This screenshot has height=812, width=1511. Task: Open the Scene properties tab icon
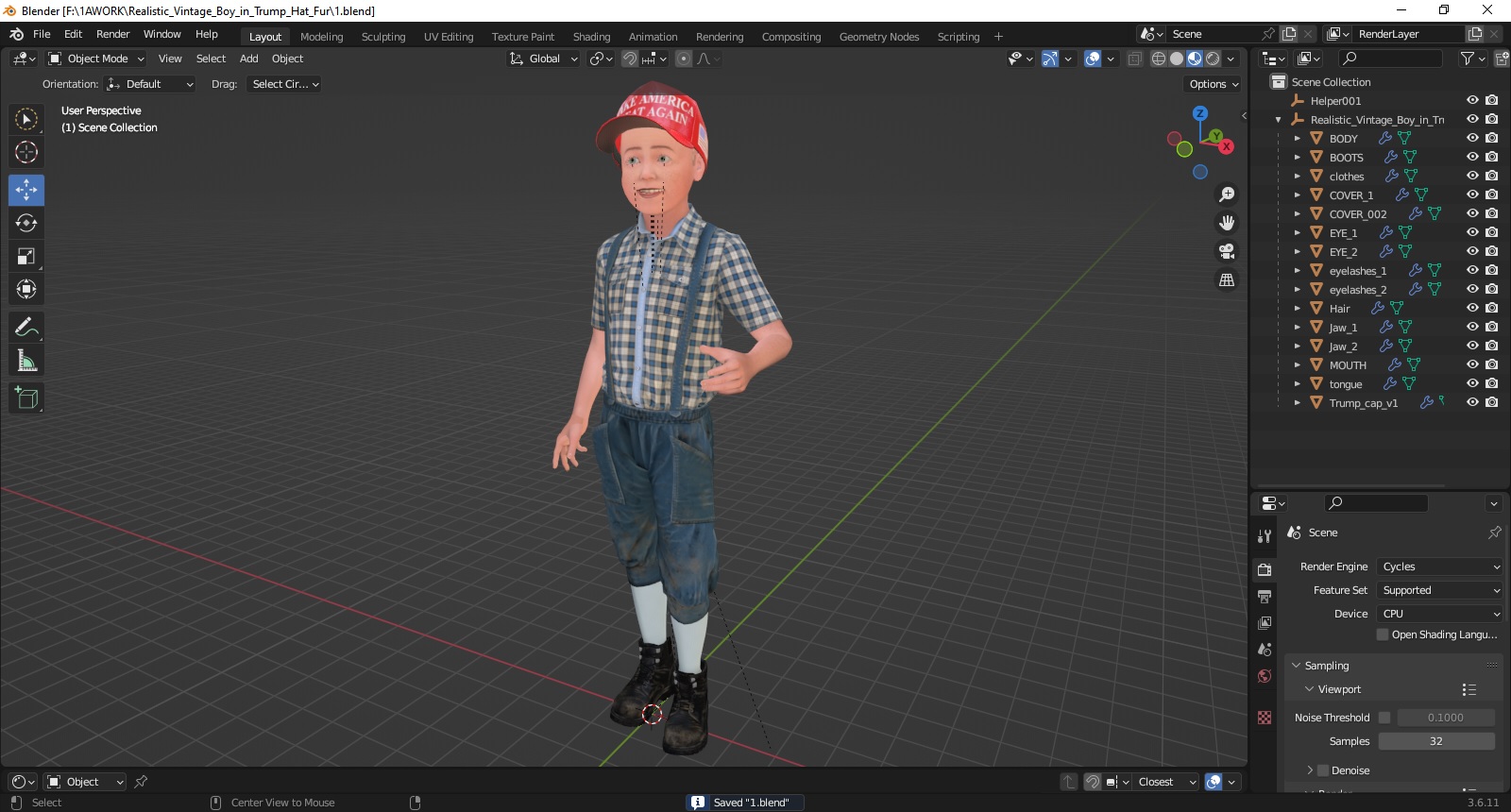[1265, 650]
